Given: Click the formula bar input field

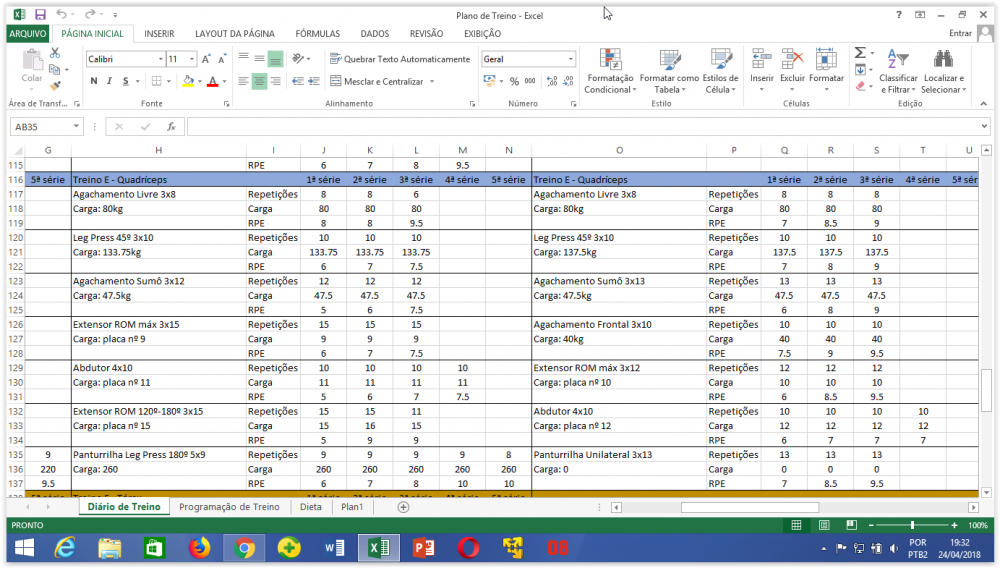Looking at the screenshot, I should pos(580,127).
